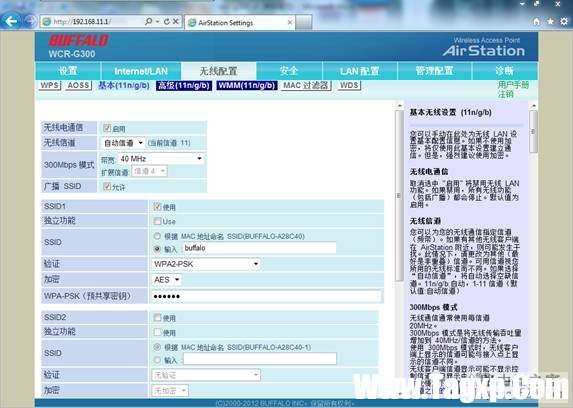Open browser tools gear icon
The image size is (573, 408).
click(x=564, y=22)
